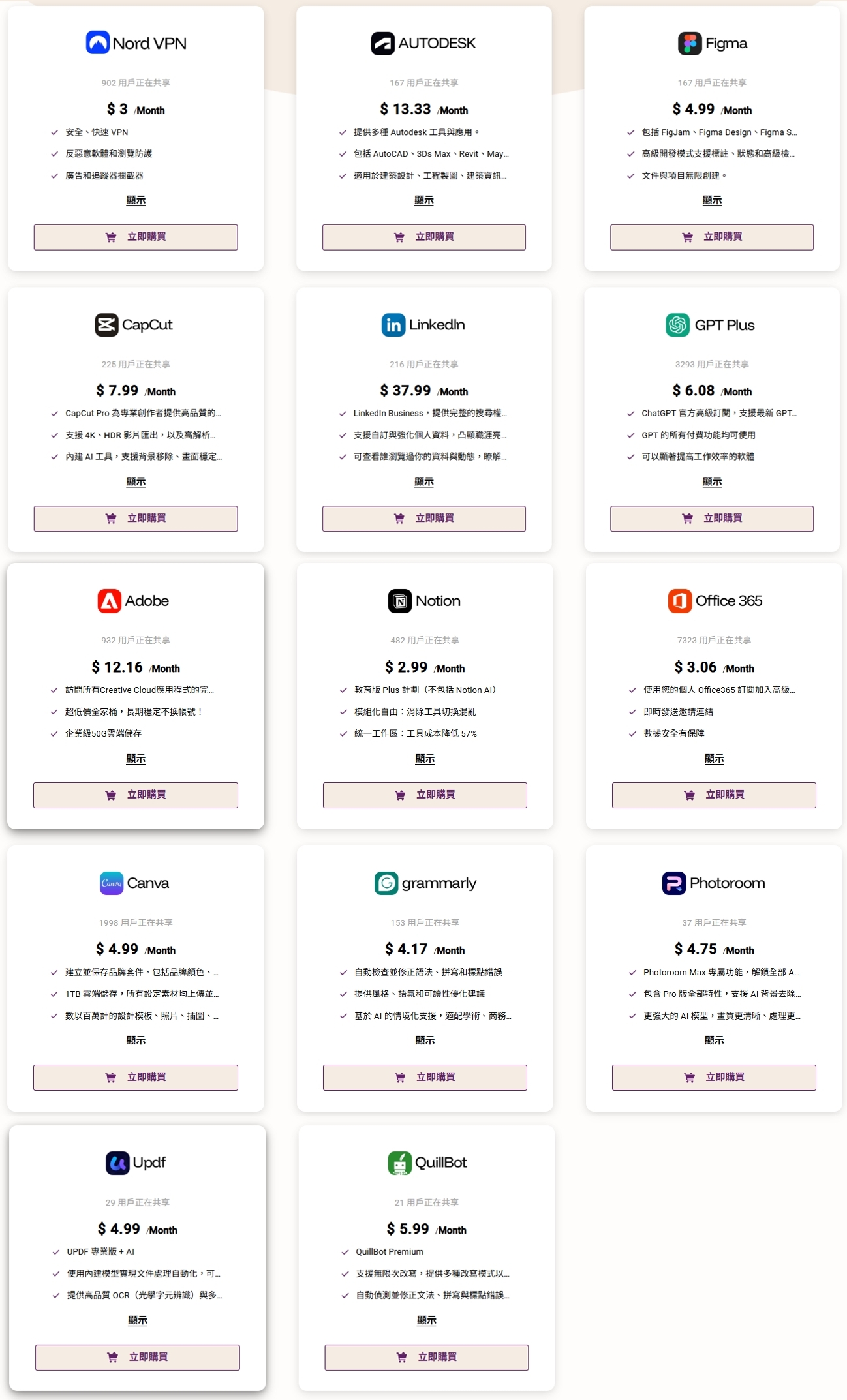Screen dimensions: 847x1400
Task: Click 立即購買 under Updf
Action: click(x=138, y=1358)
